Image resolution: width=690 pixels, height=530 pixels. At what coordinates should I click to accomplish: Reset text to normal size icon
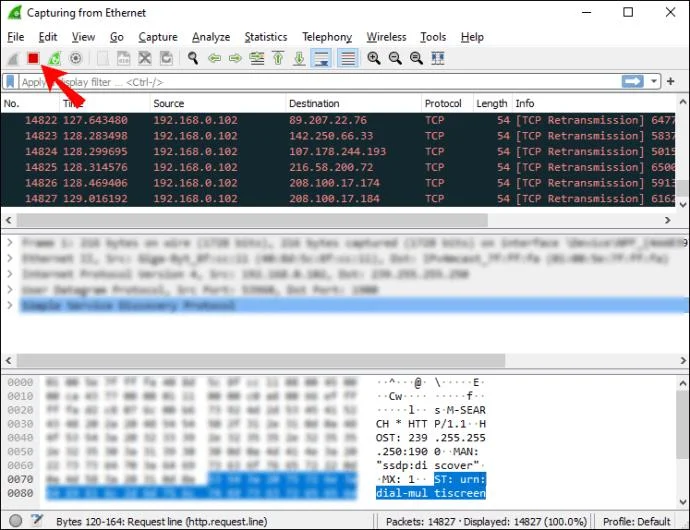pos(416,58)
